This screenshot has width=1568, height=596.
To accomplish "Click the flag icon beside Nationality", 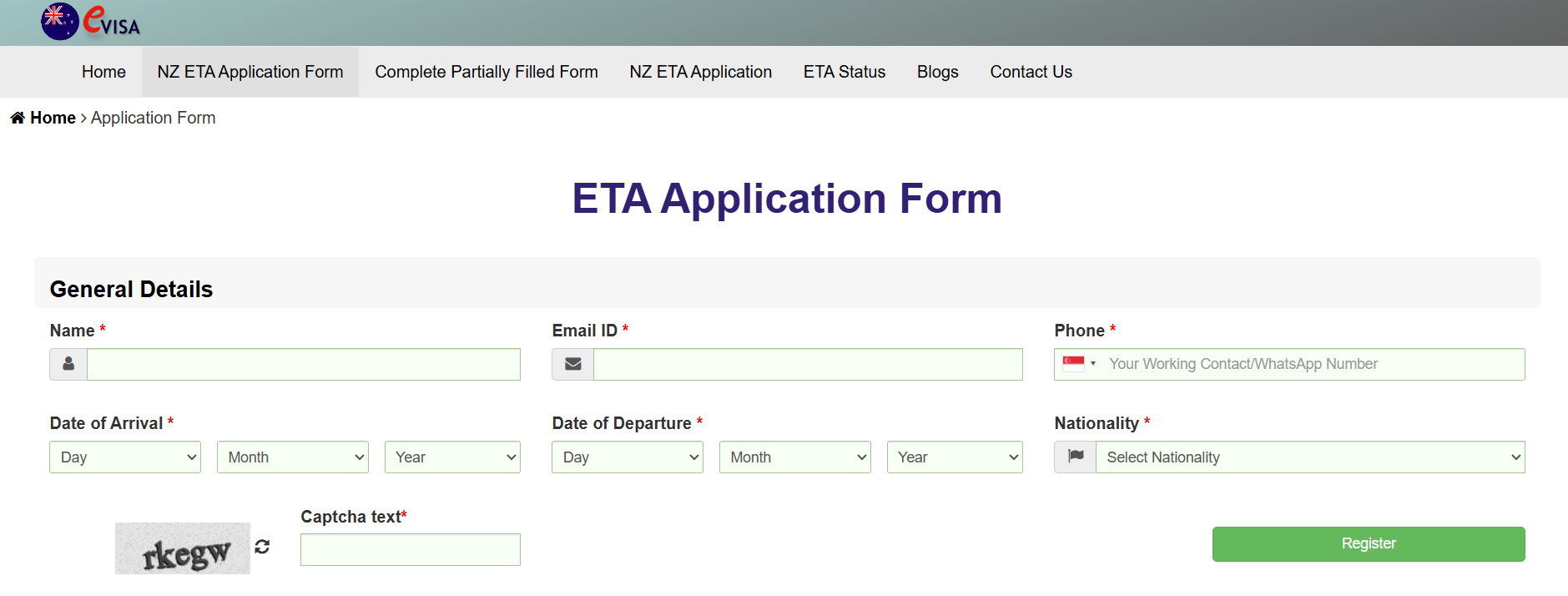I will click(x=1076, y=457).
